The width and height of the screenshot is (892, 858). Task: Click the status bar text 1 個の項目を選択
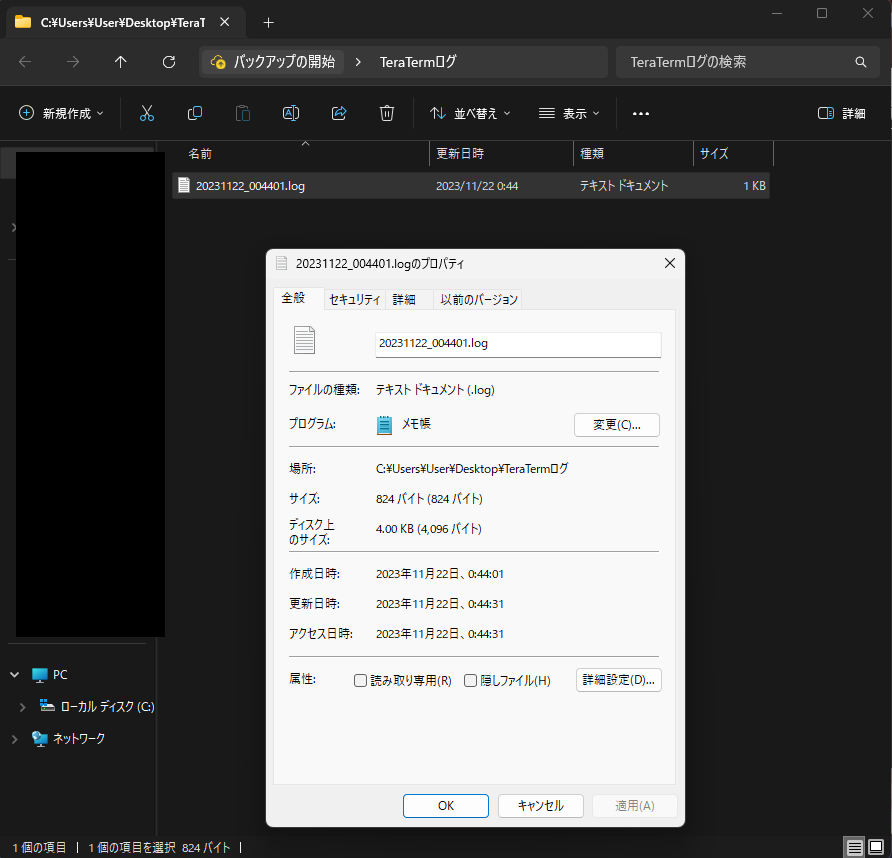(131, 848)
